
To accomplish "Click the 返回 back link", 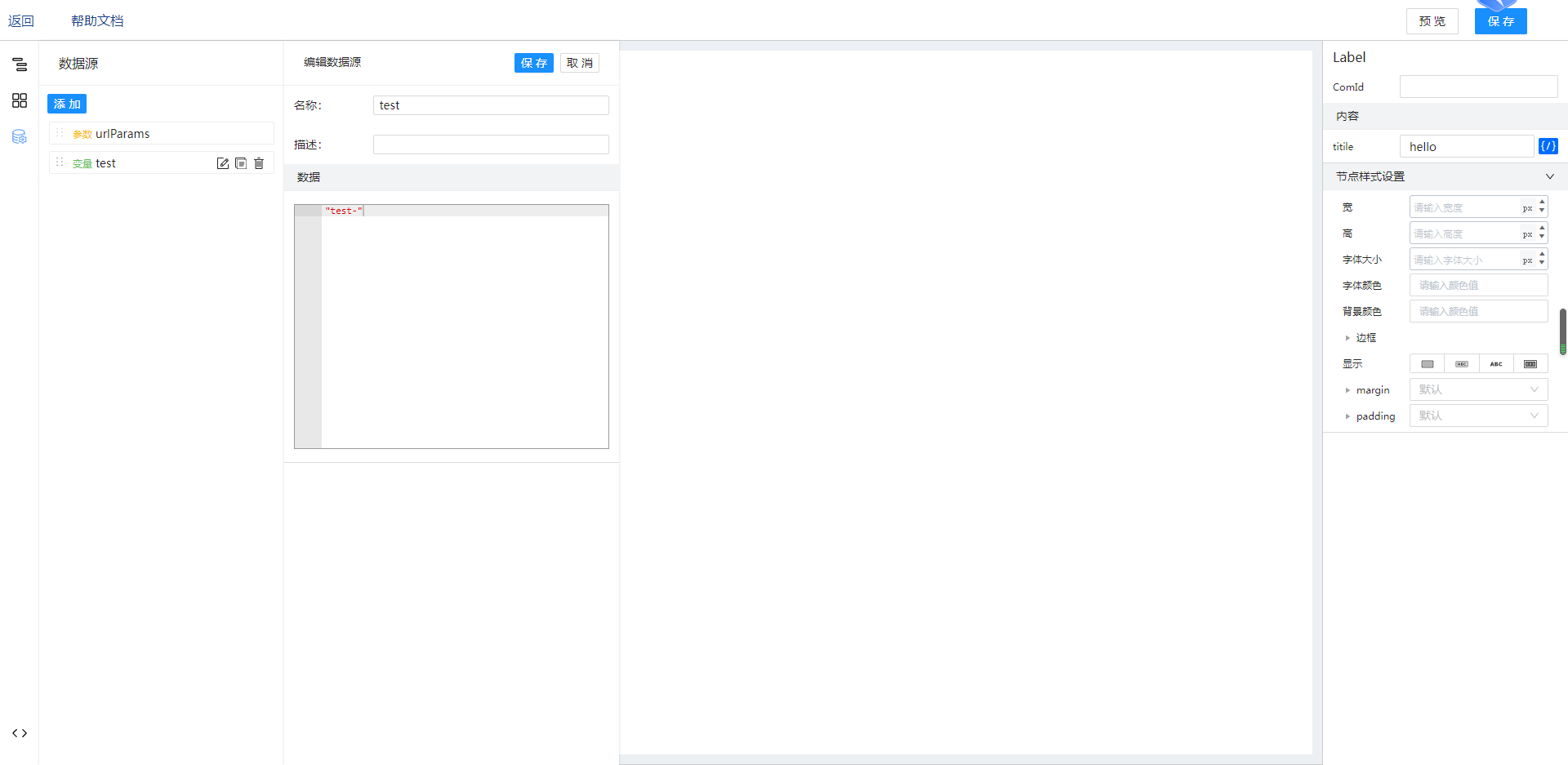I will 21,20.
